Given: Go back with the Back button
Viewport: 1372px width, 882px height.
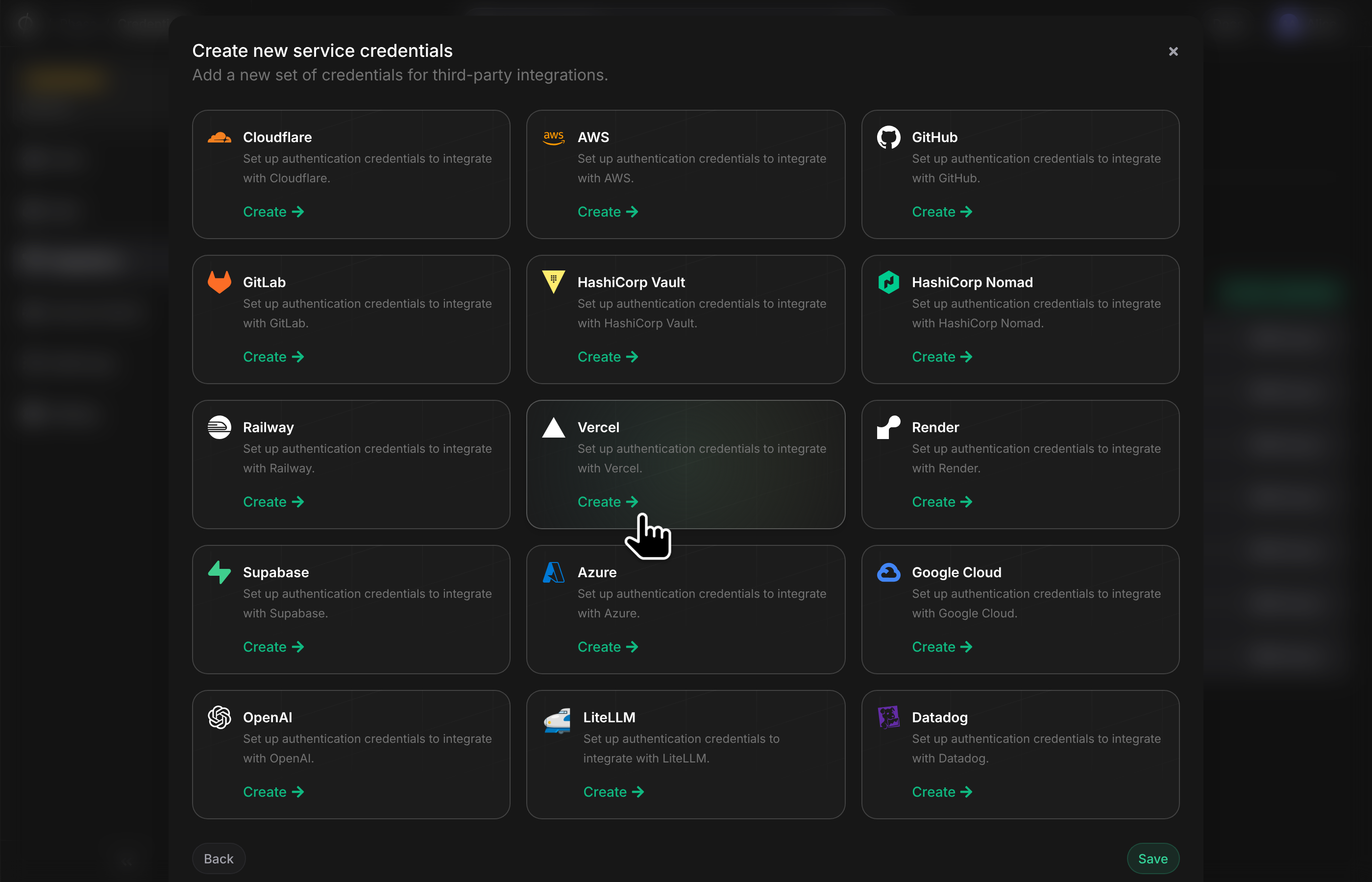Looking at the screenshot, I should (x=219, y=858).
